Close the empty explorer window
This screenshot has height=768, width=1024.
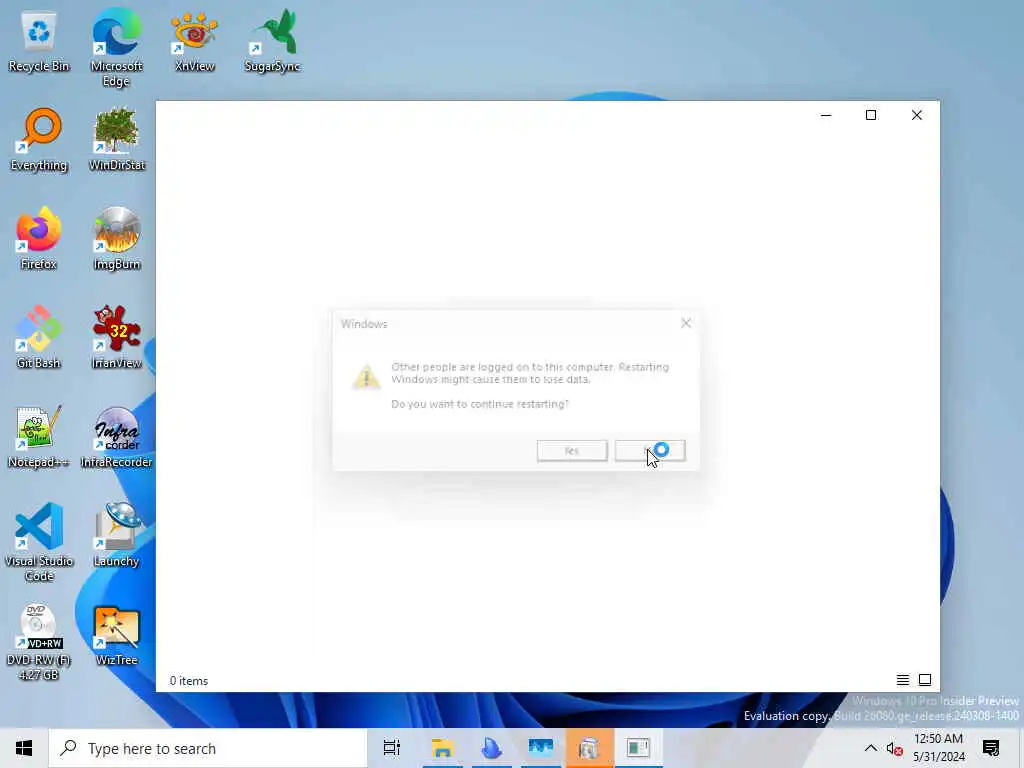pos(917,115)
